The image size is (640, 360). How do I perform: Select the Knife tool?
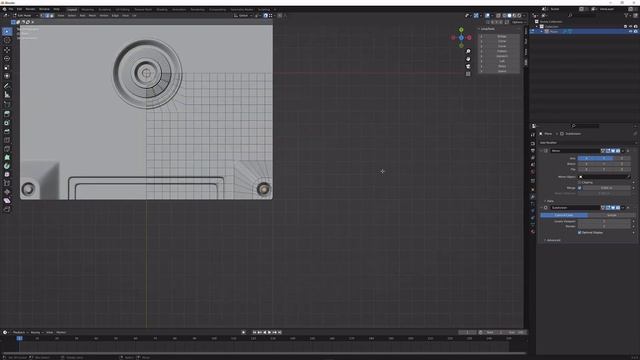[7, 149]
